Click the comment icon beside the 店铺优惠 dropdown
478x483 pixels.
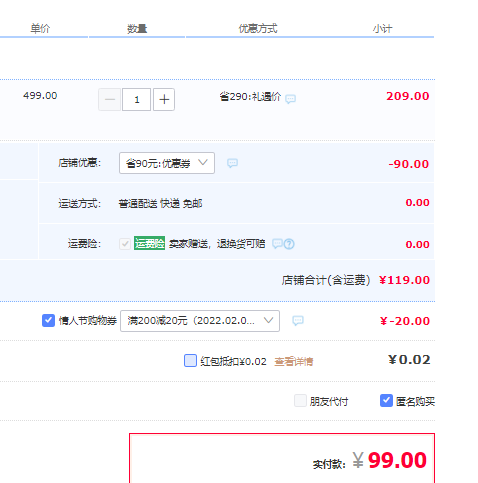232,163
